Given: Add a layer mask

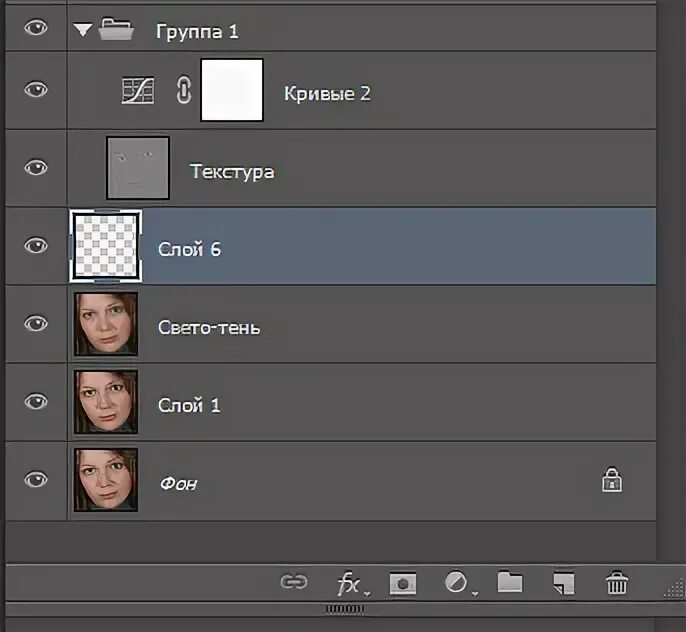Looking at the screenshot, I should point(403,584).
